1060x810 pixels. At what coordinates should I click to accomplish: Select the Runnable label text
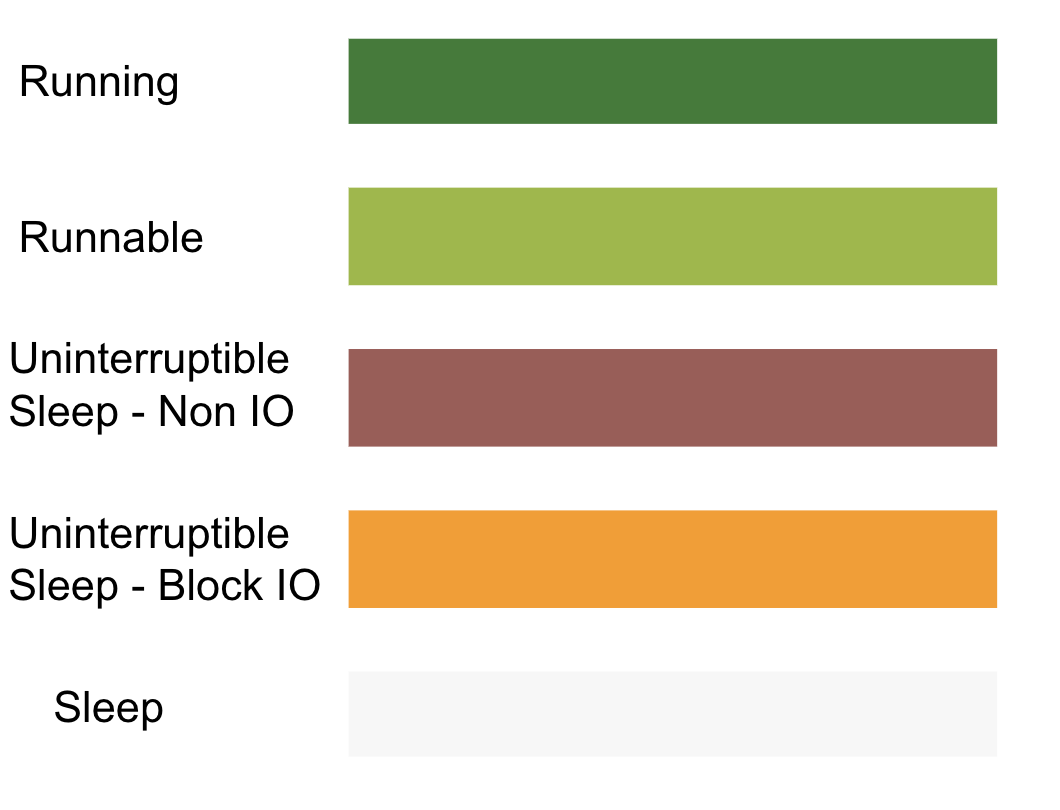pos(111,239)
